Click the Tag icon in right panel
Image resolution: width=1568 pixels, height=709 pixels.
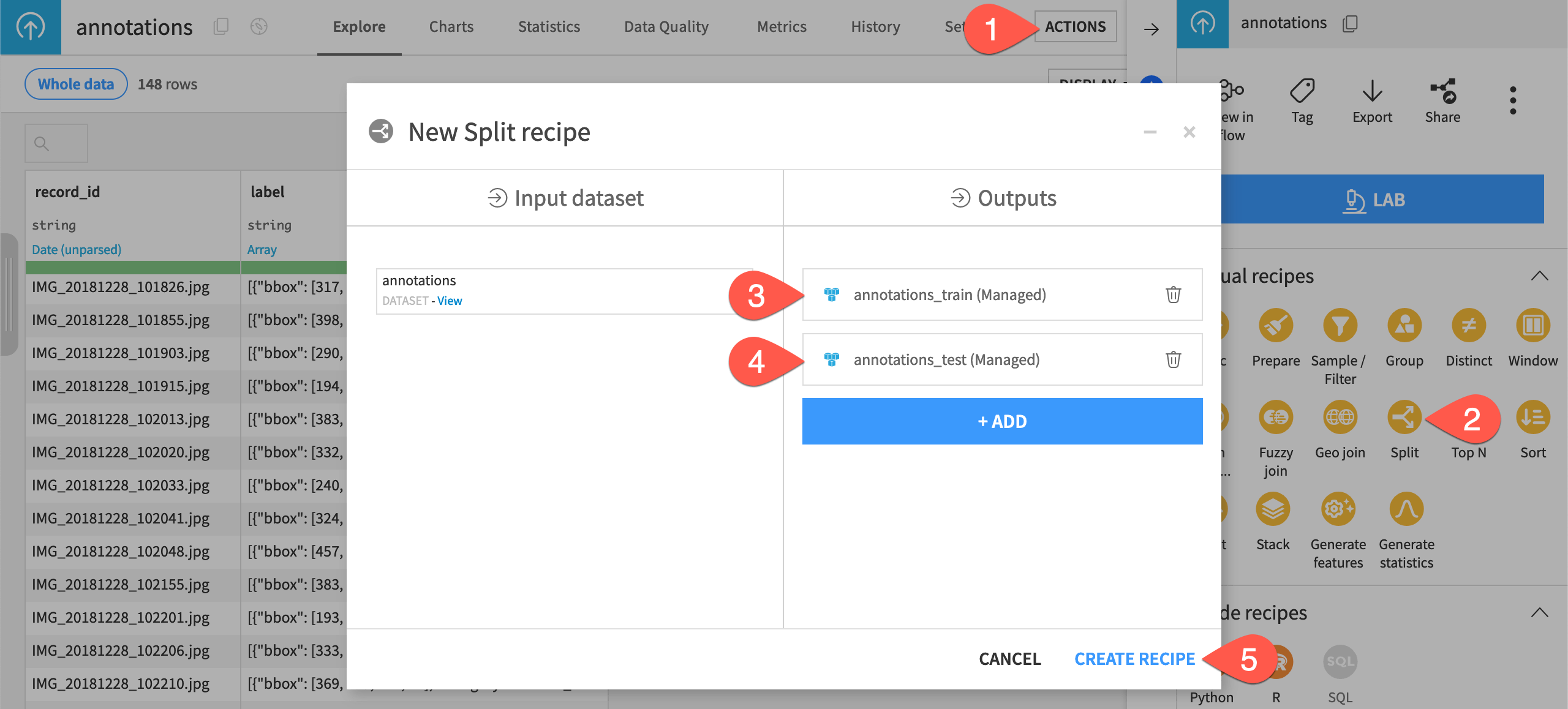pos(1302,91)
